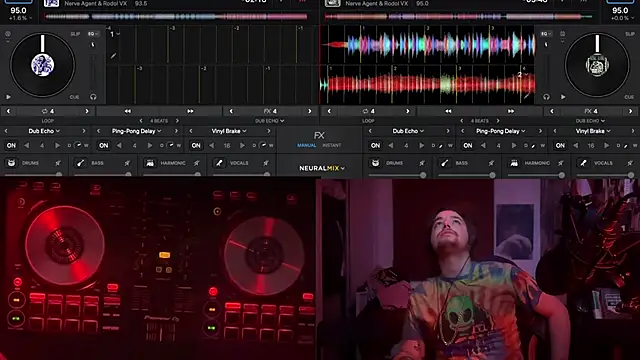Click the deck 1 track overview strip
Viewport: 640px width, 360px height.
(x=176, y=17)
